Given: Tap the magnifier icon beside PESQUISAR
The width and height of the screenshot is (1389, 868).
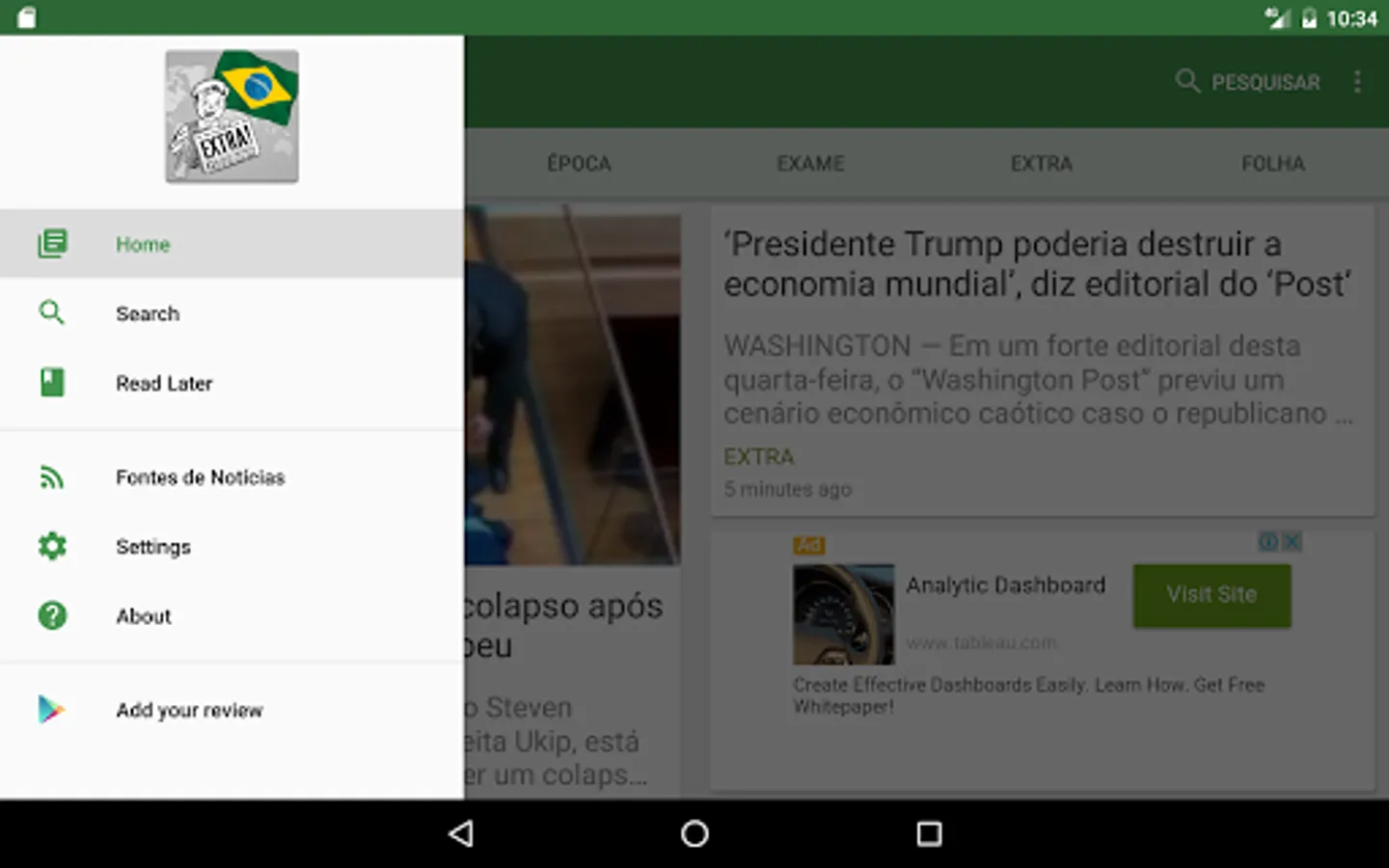Looking at the screenshot, I should [1187, 81].
